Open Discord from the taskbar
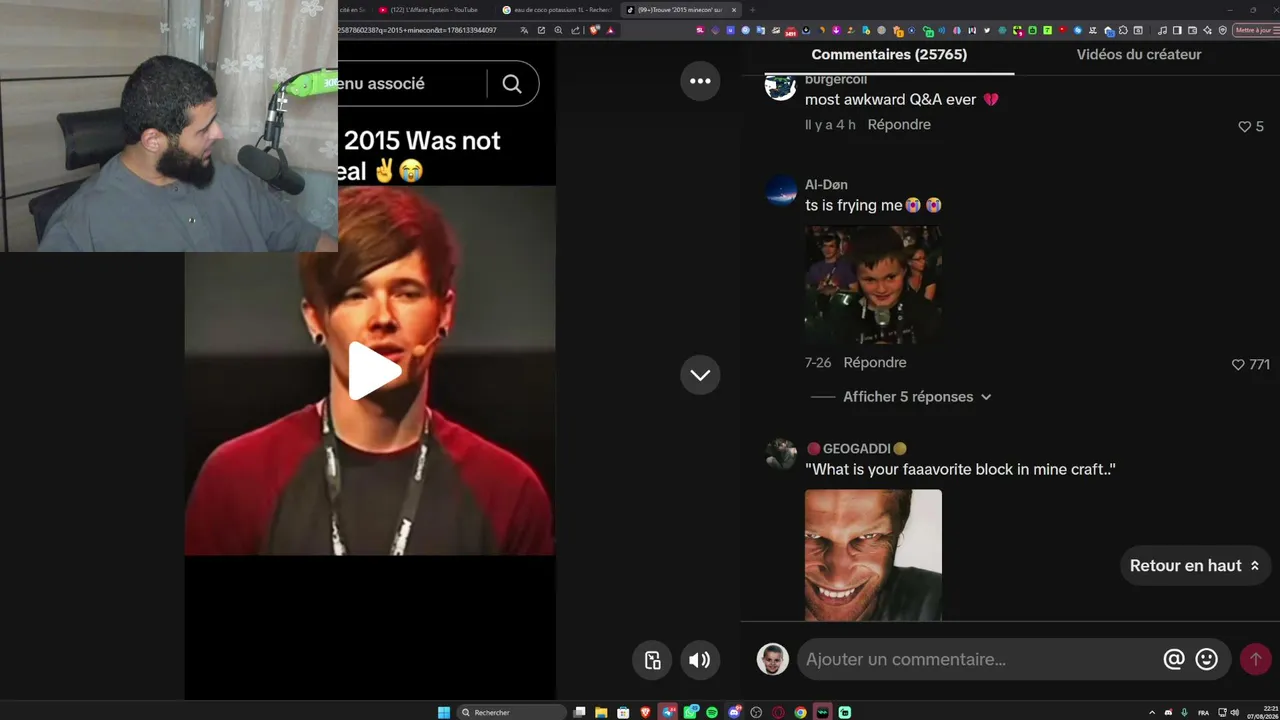The image size is (1280, 720). pos(734,712)
